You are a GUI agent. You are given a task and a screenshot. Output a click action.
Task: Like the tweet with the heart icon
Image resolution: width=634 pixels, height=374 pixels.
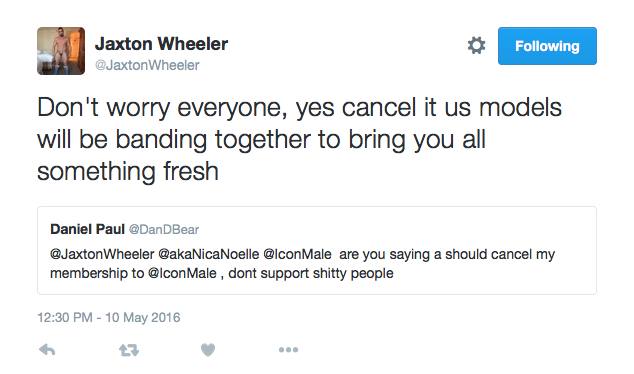[x=208, y=350]
